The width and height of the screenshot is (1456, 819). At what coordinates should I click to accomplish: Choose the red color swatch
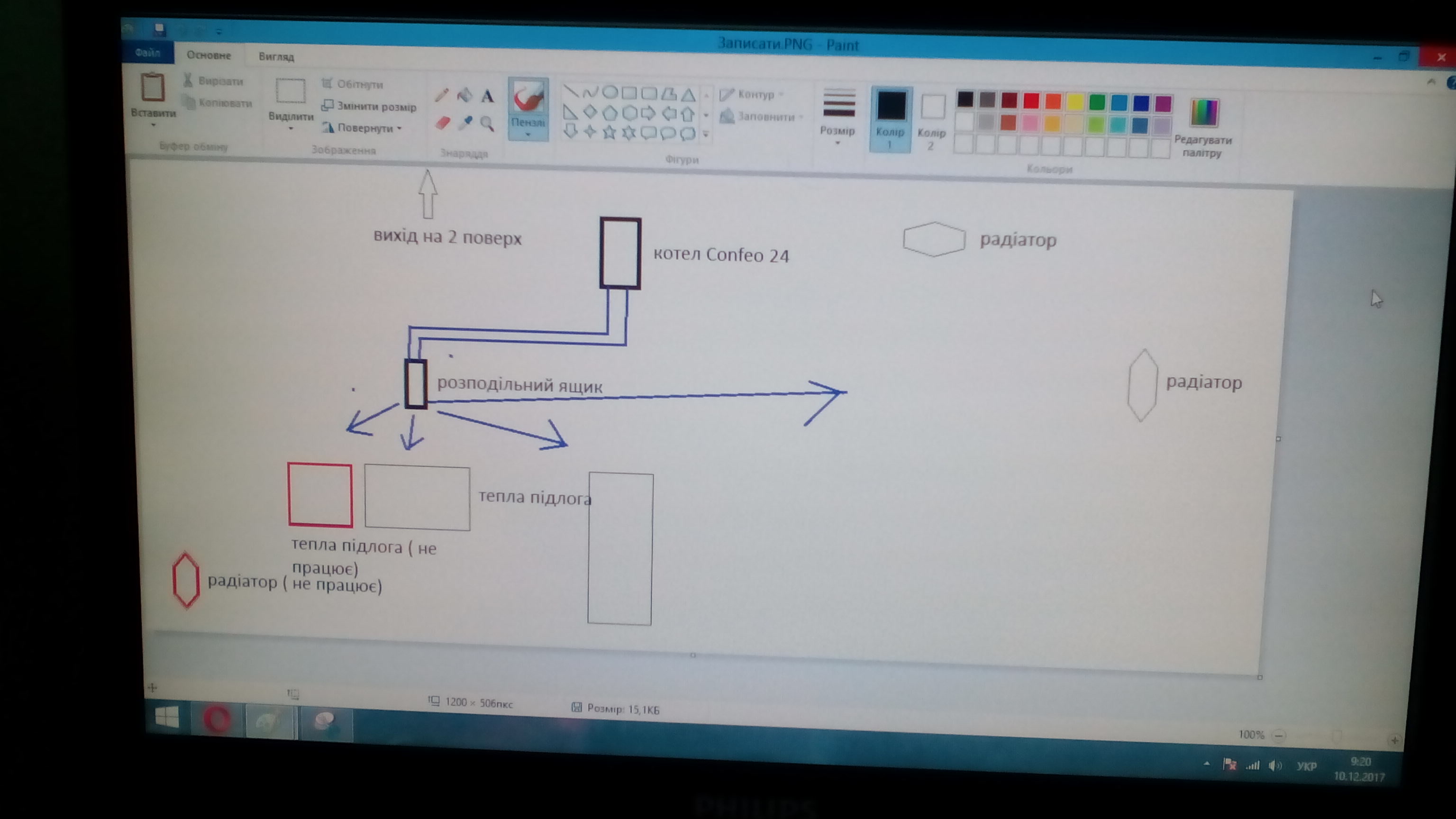point(1031,100)
